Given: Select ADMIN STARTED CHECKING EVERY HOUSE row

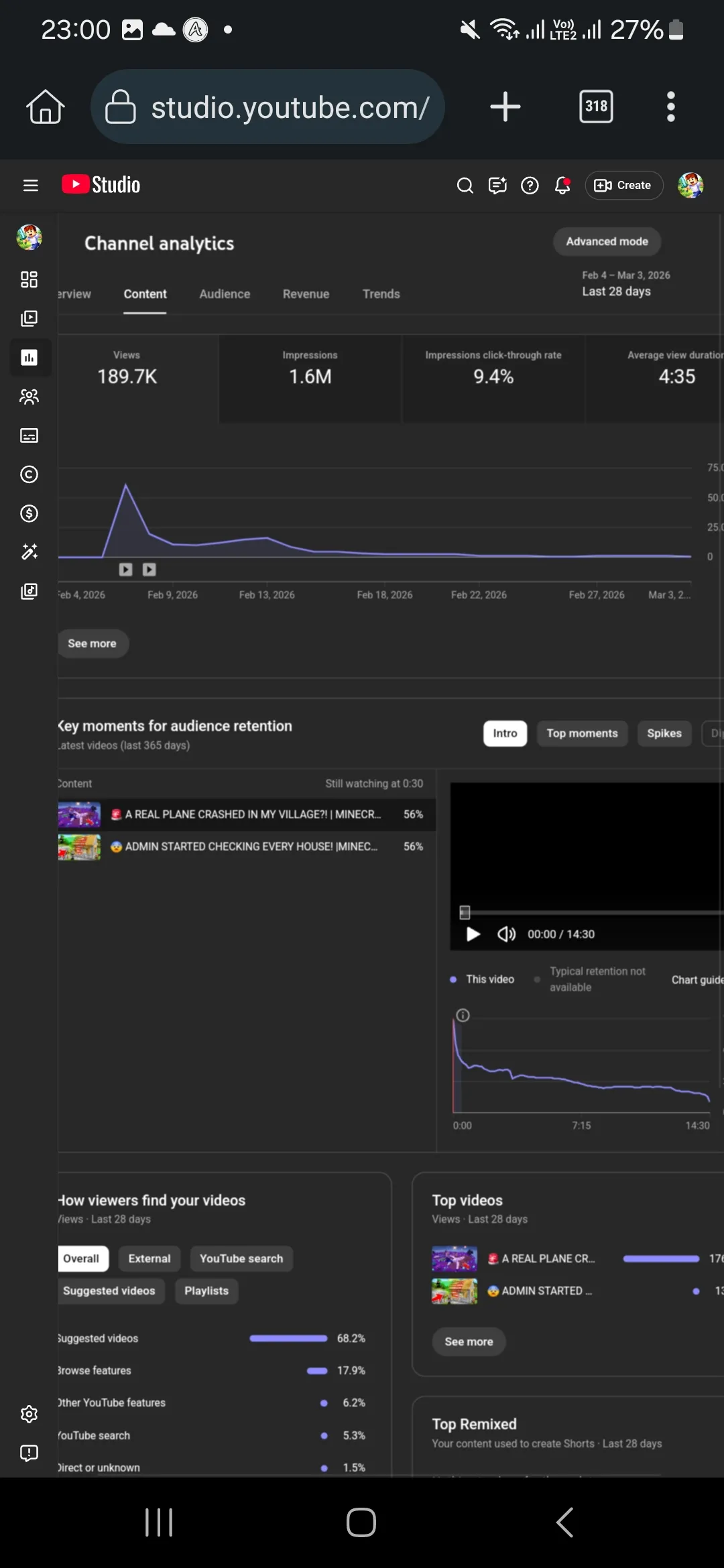Looking at the screenshot, I should coord(247,847).
